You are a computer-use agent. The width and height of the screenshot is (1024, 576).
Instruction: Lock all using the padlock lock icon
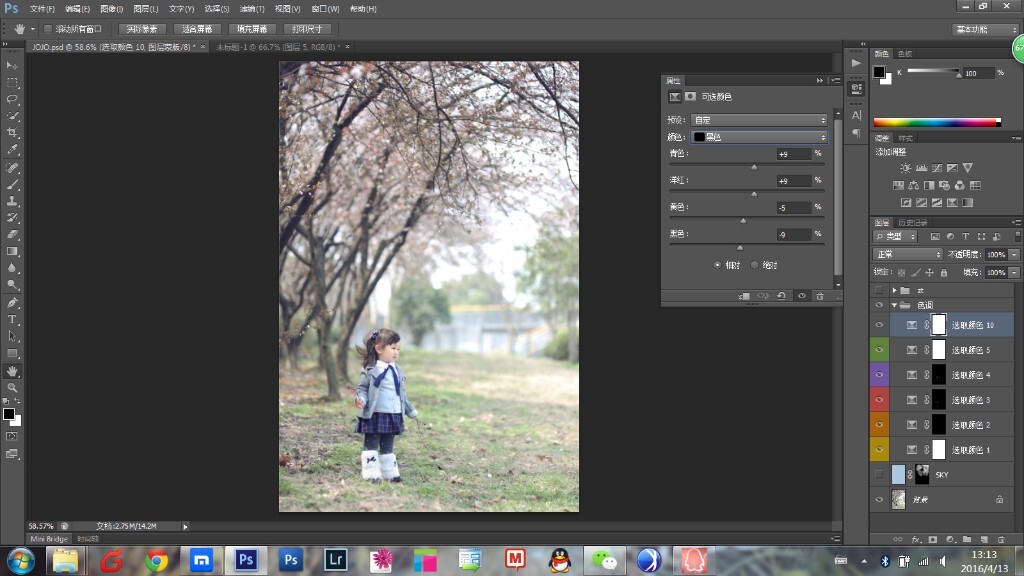click(x=944, y=272)
